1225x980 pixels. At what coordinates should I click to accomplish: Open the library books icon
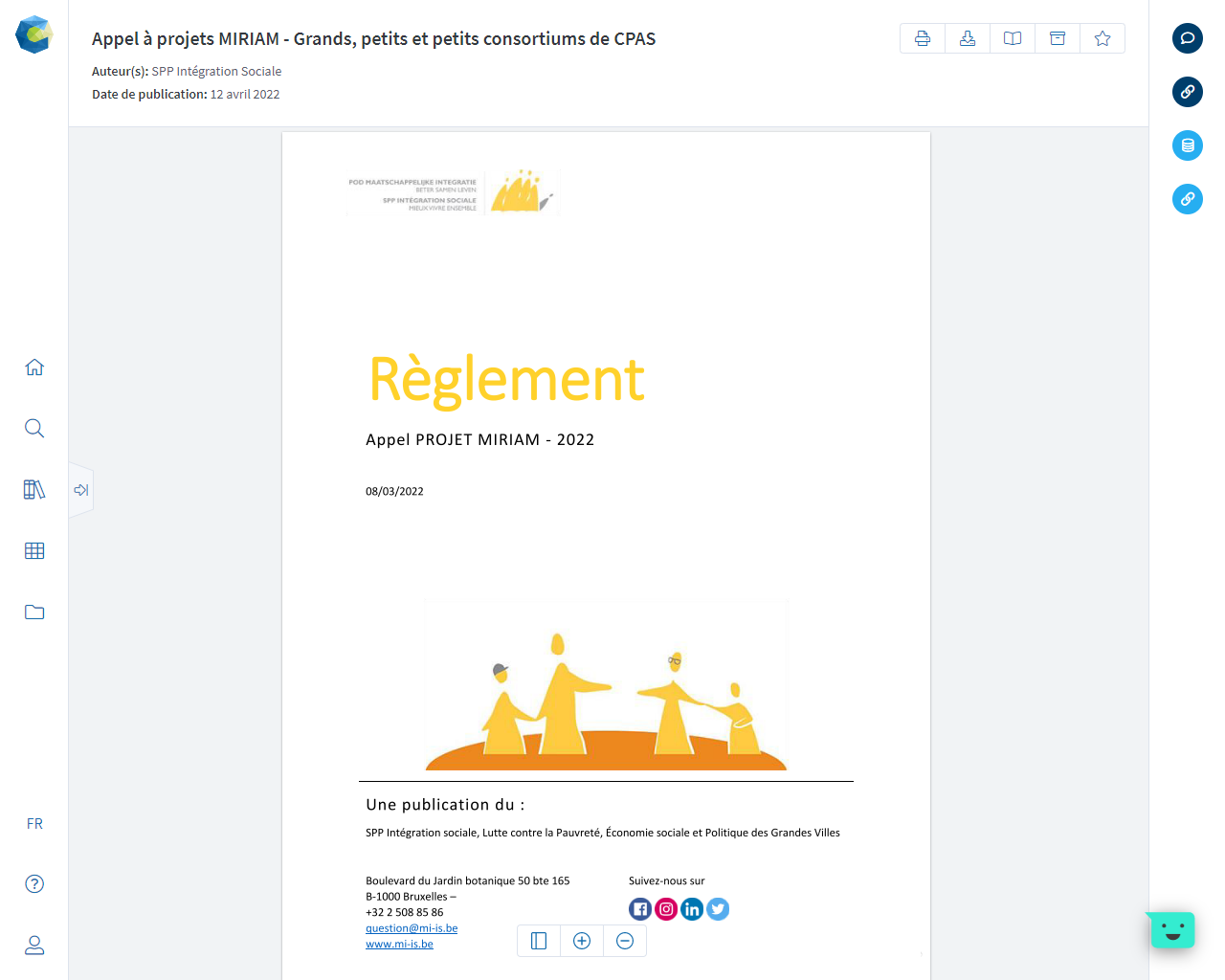click(34, 489)
